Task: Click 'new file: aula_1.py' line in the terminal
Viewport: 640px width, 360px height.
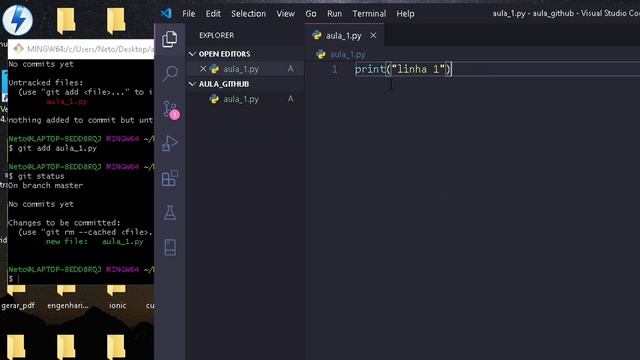Action: (95, 242)
